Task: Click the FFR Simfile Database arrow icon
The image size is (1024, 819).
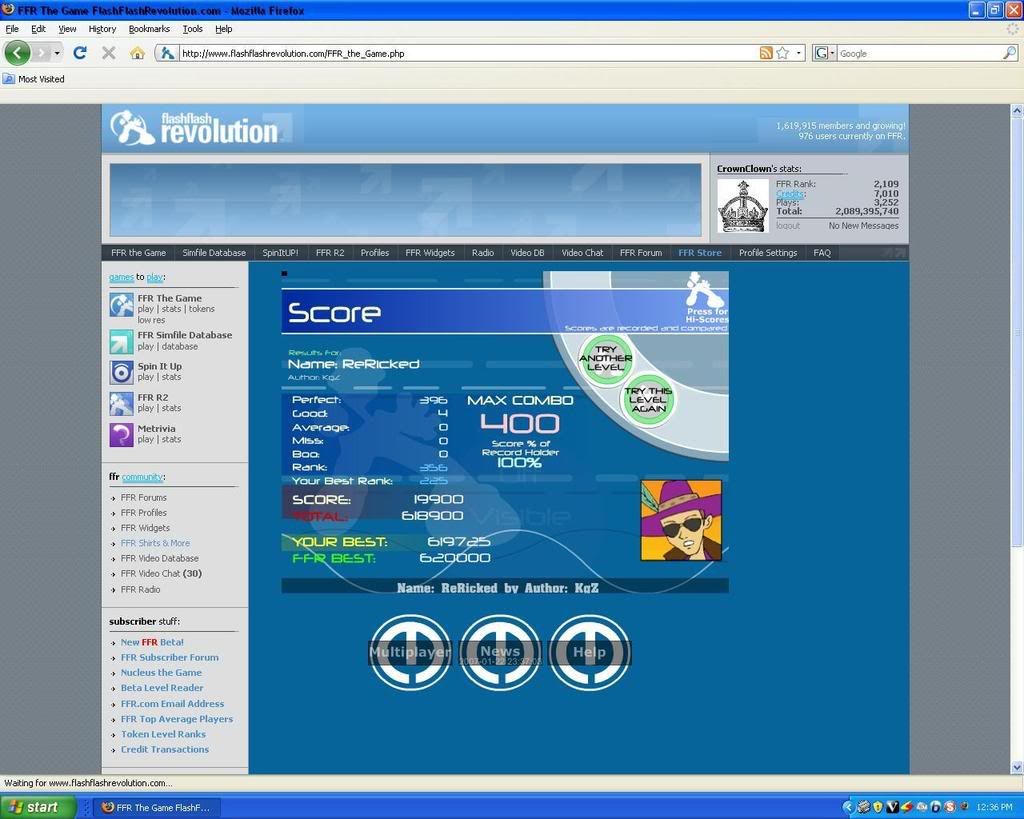Action: pos(121,341)
